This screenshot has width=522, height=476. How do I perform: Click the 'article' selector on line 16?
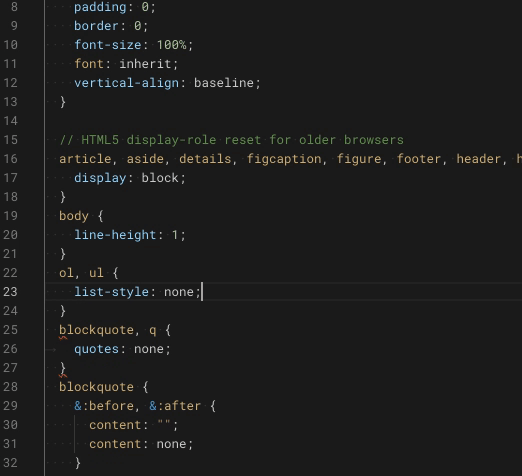coord(85,159)
